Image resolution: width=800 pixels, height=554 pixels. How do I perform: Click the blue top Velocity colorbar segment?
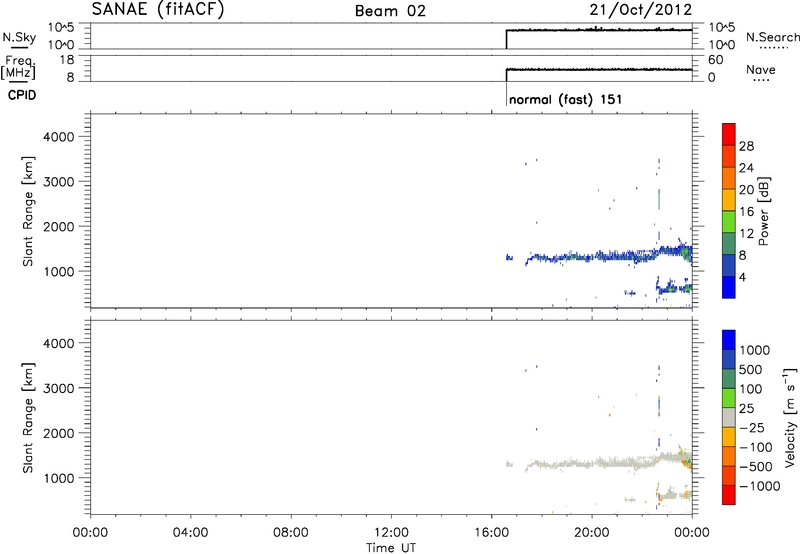729,340
